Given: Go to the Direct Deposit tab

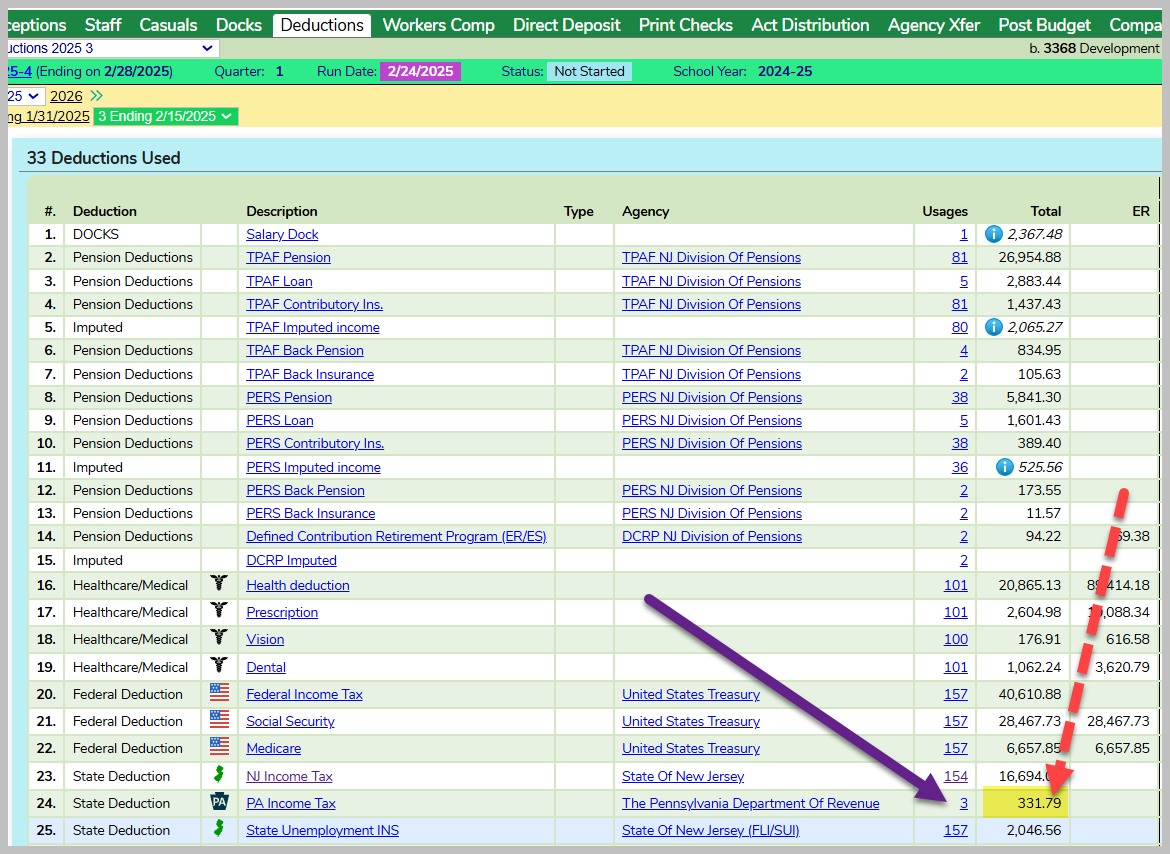Looking at the screenshot, I should [567, 25].
